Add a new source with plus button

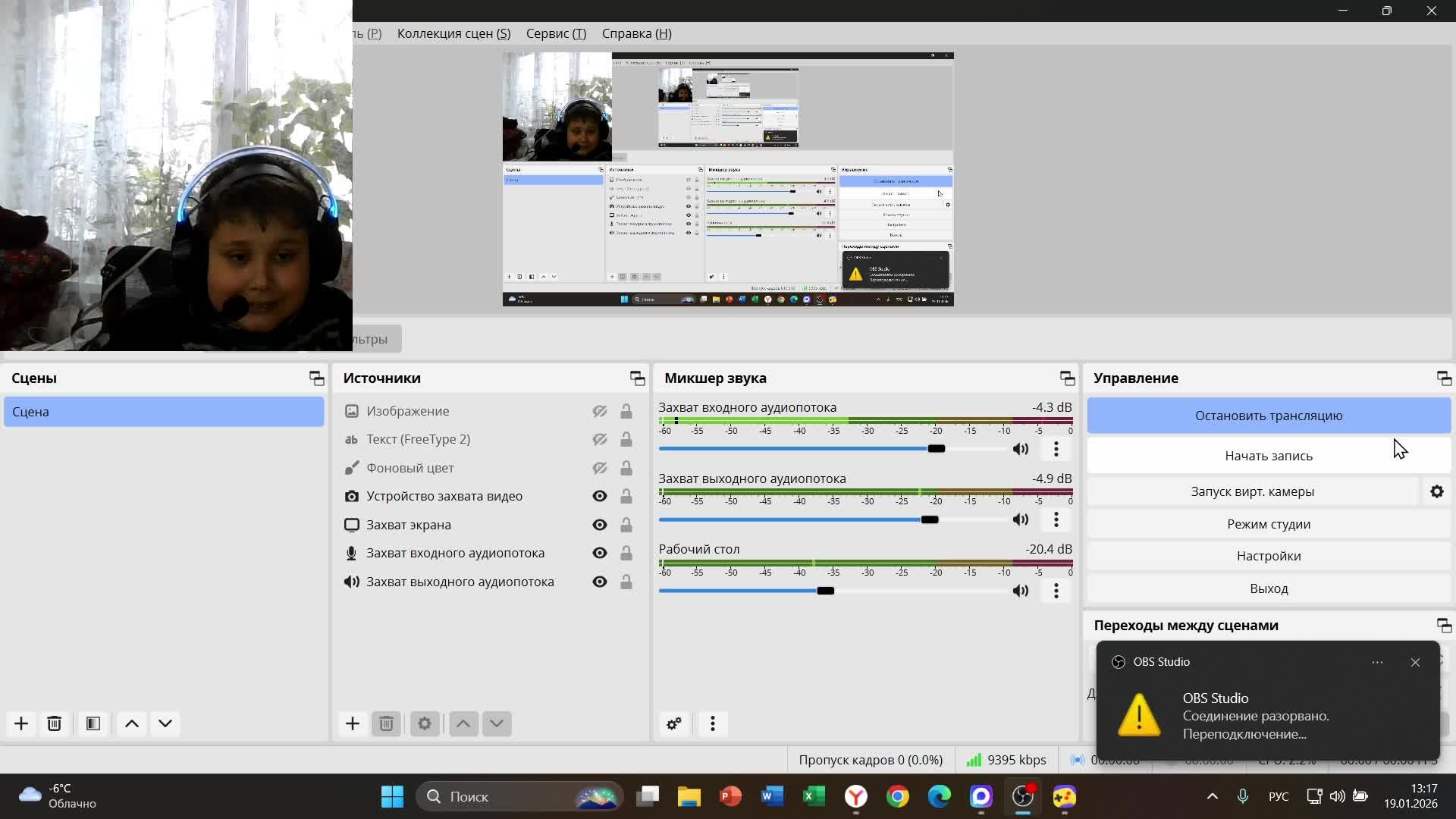[x=353, y=723]
